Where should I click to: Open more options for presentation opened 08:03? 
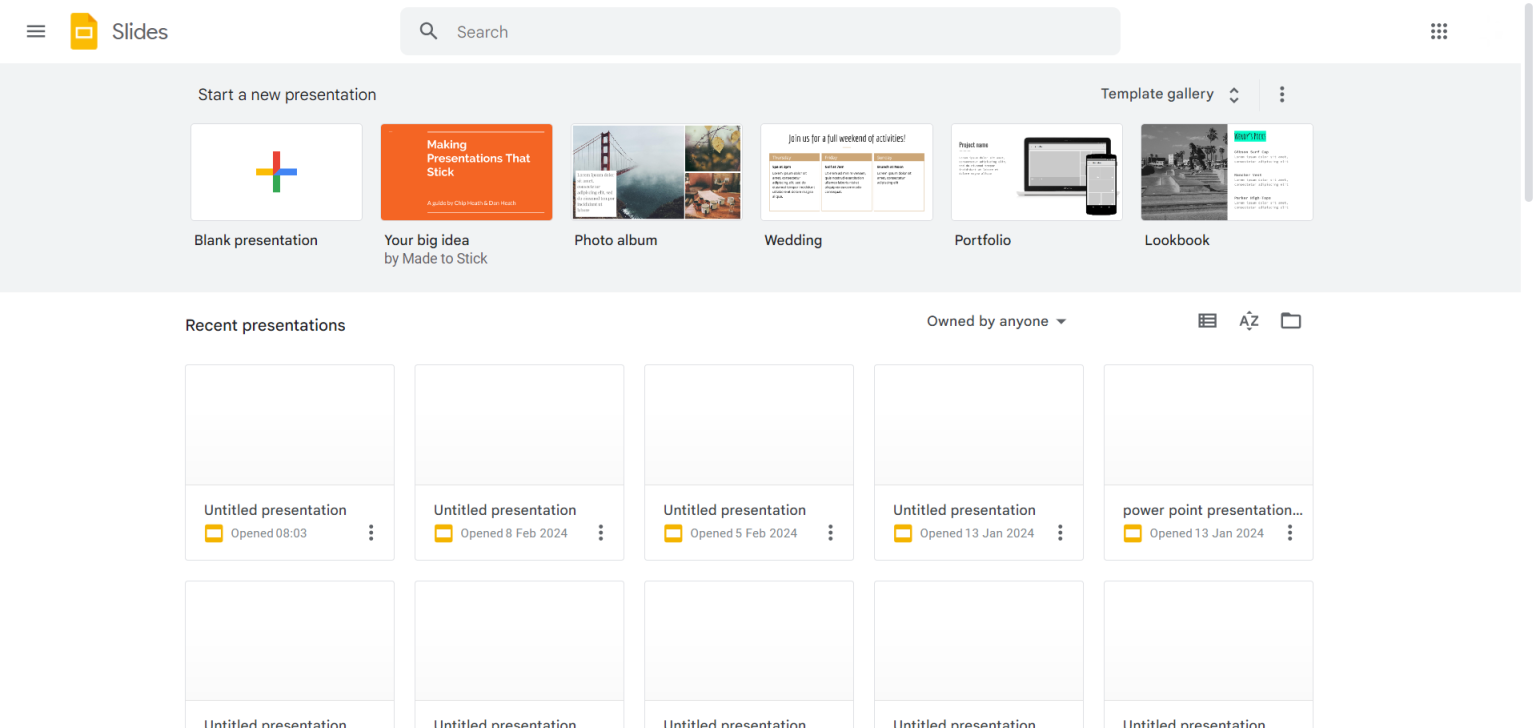pos(371,533)
